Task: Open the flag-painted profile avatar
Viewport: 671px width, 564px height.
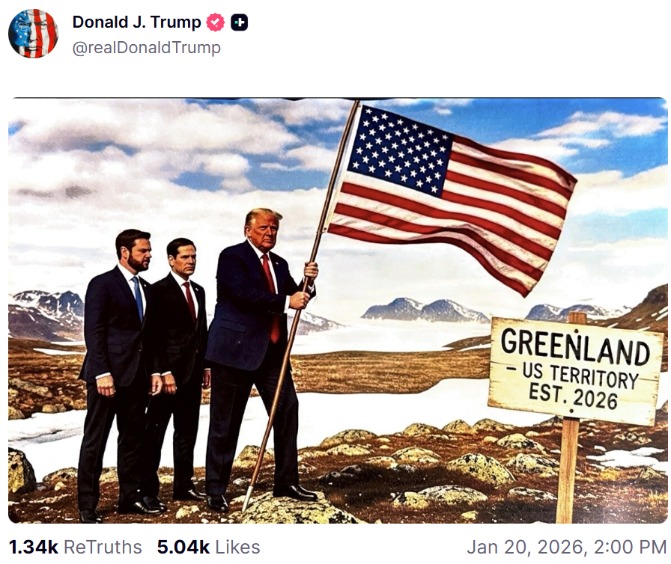Action: pyautogui.click(x=33, y=33)
